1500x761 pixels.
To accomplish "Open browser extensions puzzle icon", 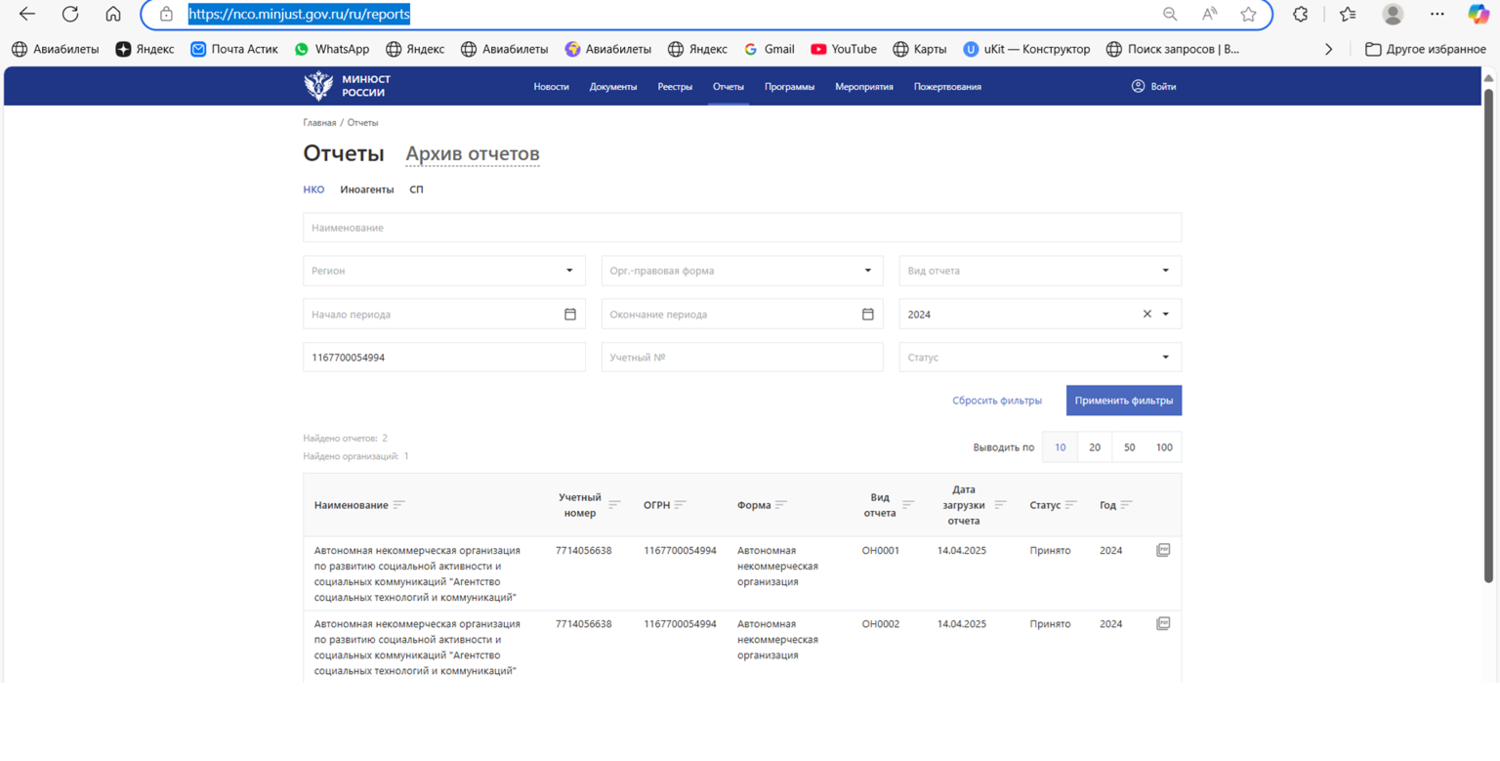I will [1300, 14].
